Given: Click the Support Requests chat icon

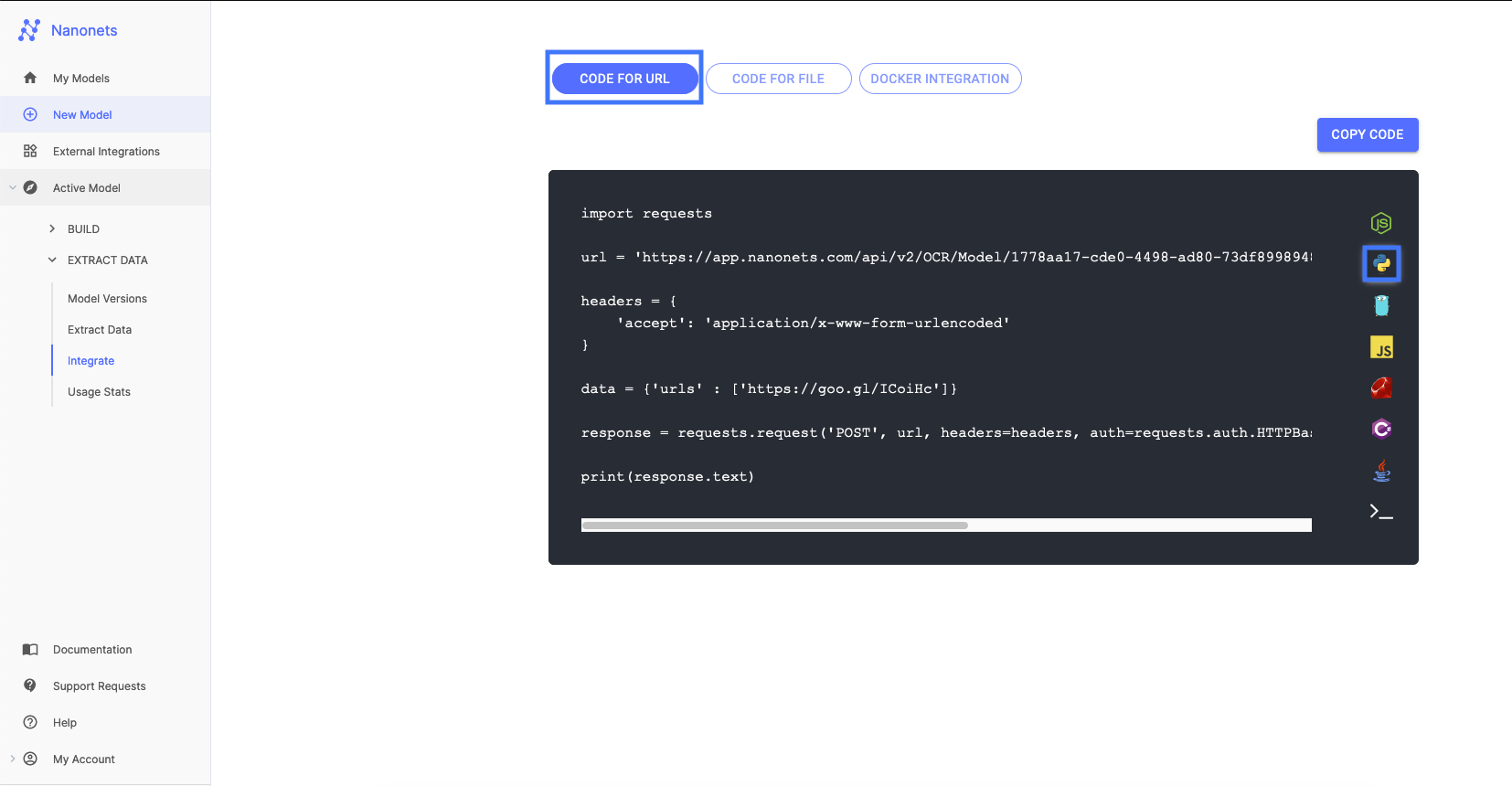Looking at the screenshot, I should pos(30,685).
